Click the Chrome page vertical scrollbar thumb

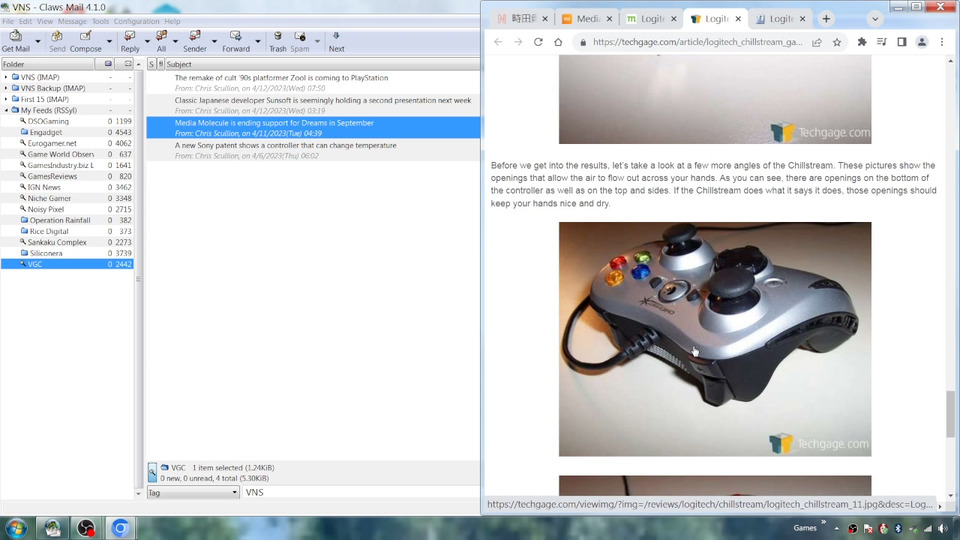[950, 414]
